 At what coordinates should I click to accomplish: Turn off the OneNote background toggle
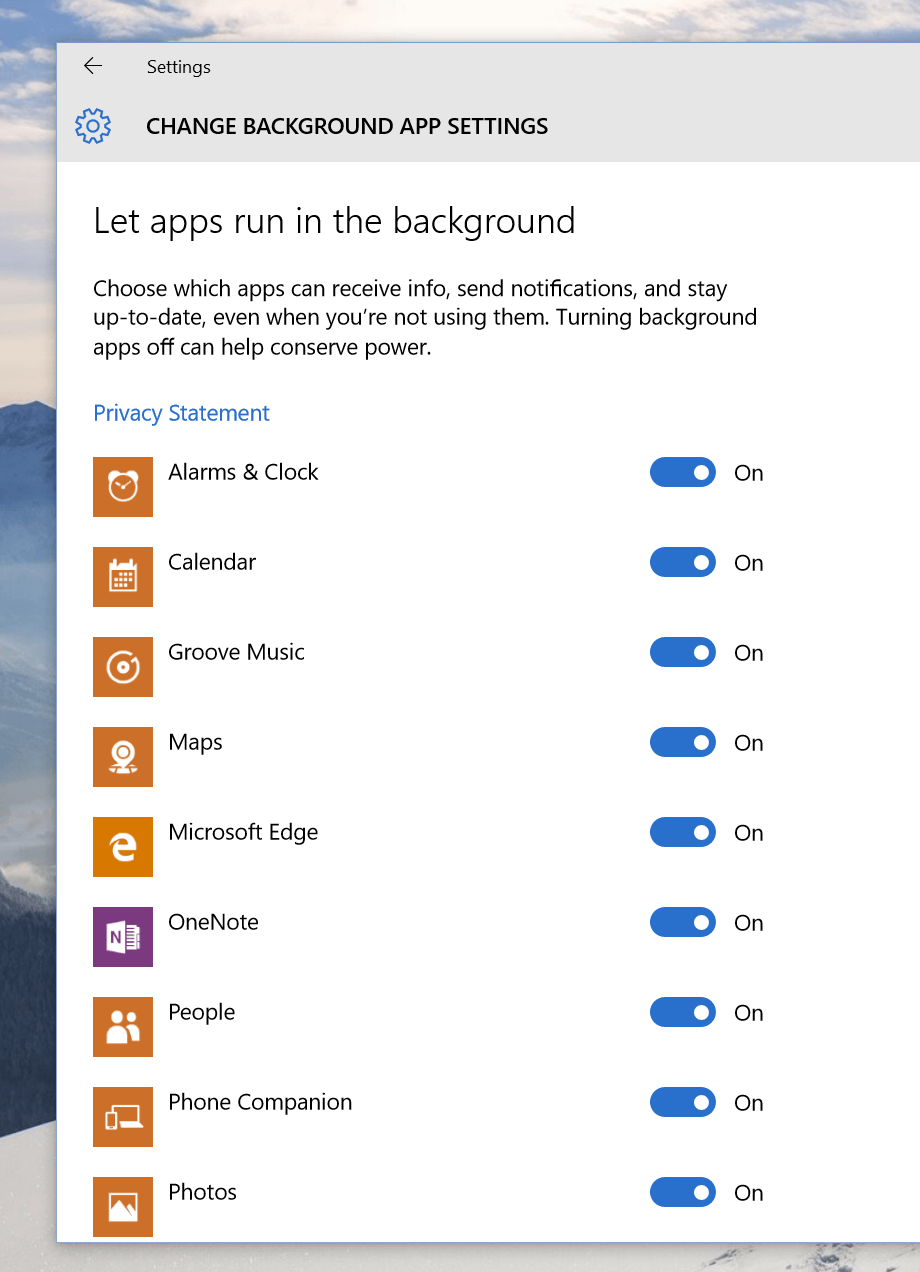tap(683, 922)
